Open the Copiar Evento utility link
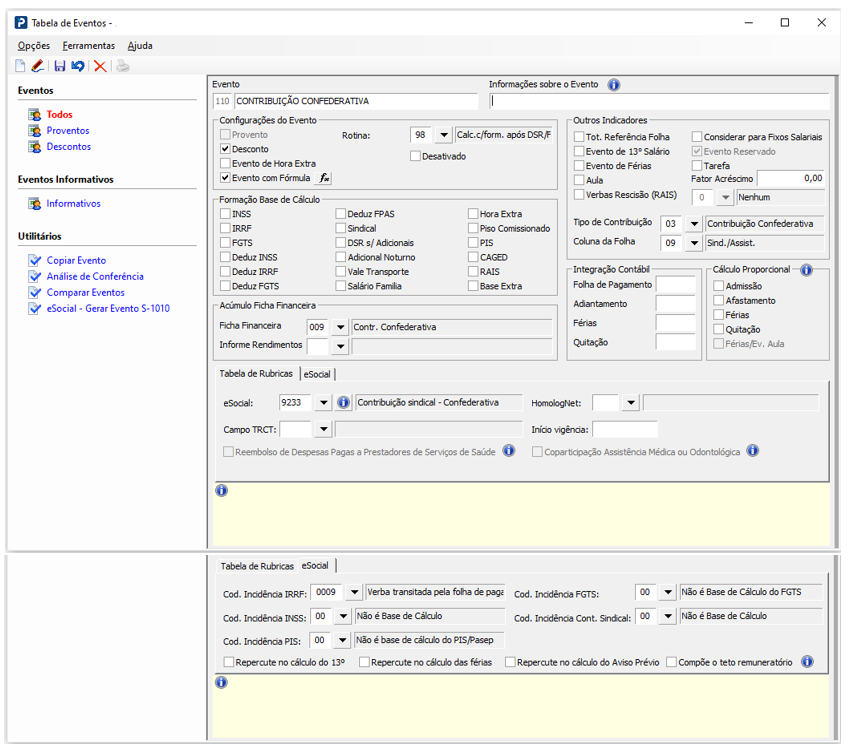The width and height of the screenshot is (856, 752). coord(76,260)
